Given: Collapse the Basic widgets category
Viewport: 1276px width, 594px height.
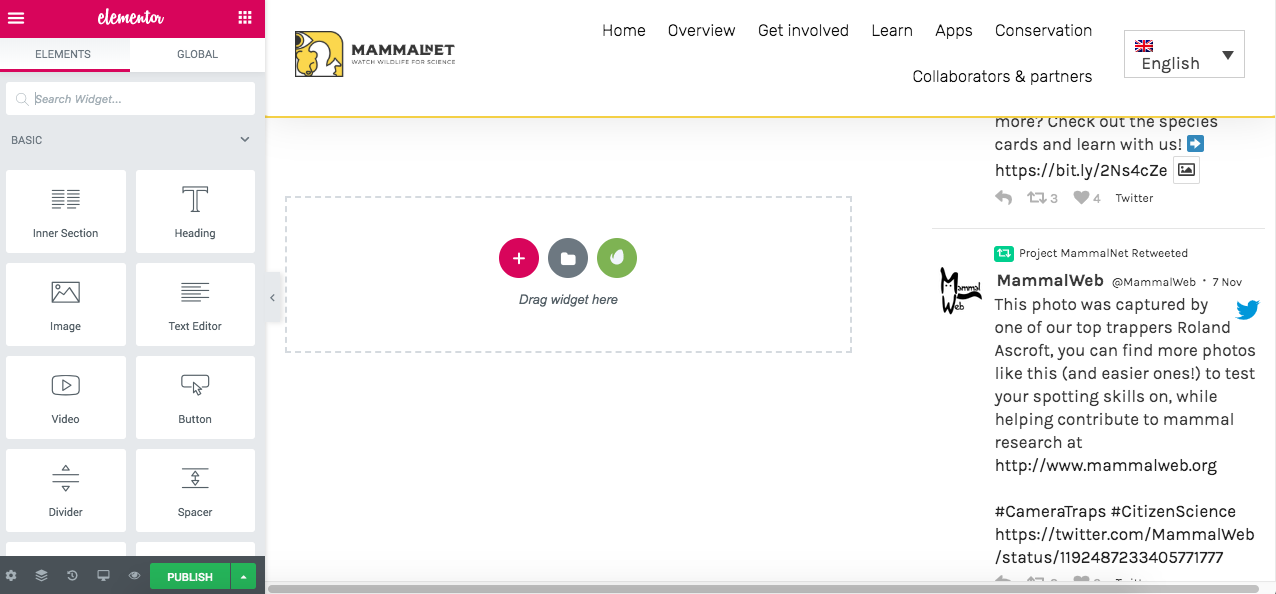Looking at the screenshot, I should 245,140.
